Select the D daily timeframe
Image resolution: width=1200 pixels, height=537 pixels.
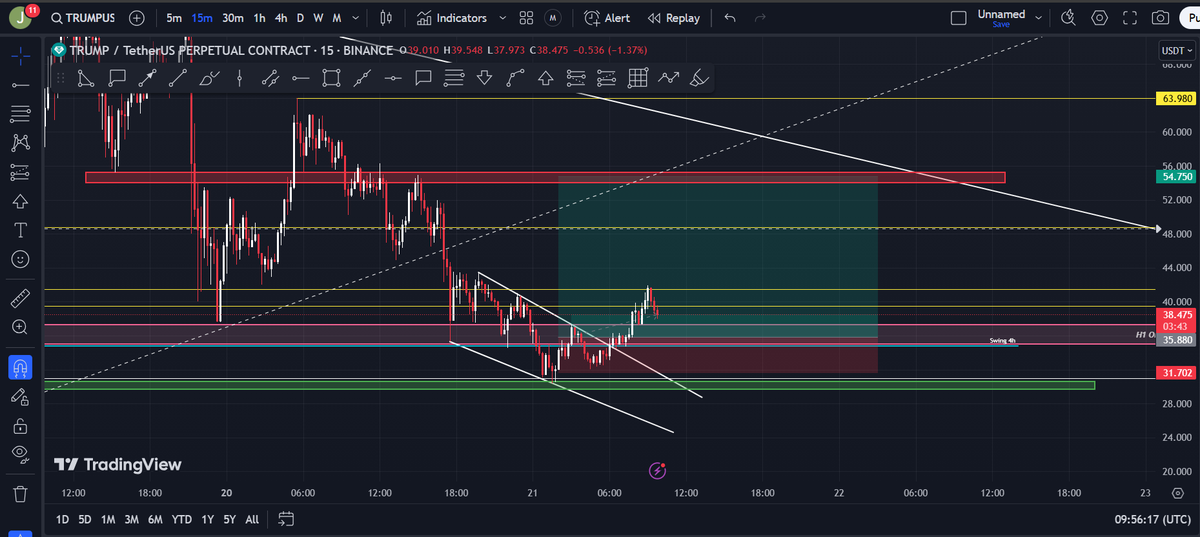pos(300,18)
